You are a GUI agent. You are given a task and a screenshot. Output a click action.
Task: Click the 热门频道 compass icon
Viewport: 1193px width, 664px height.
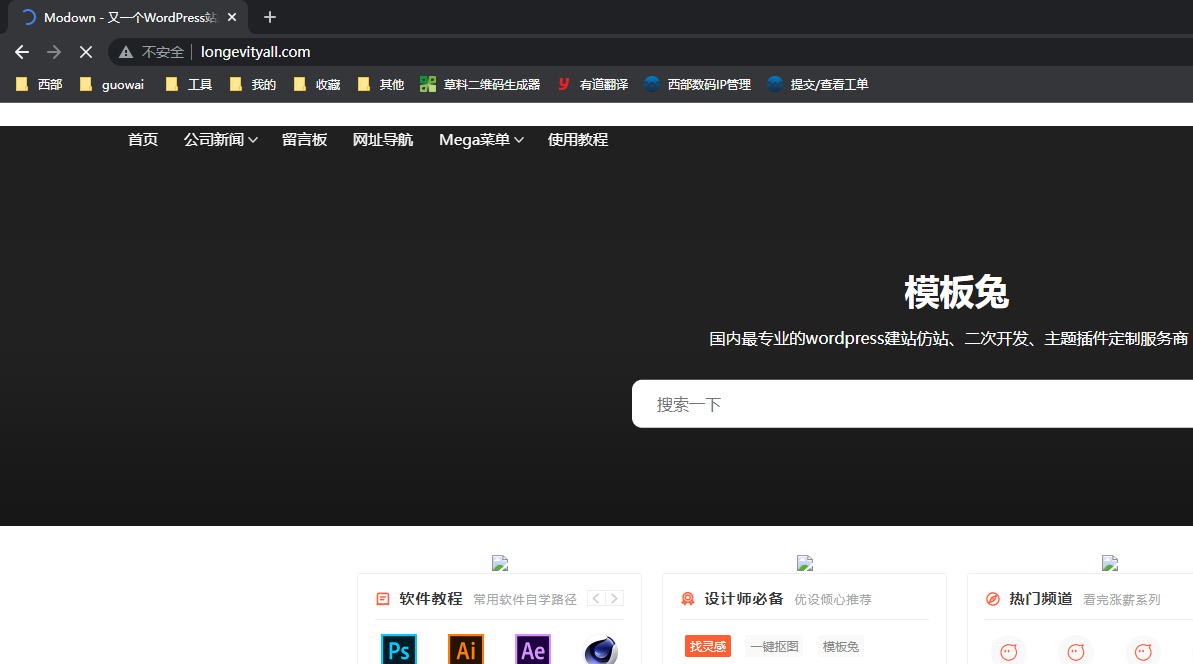coord(993,599)
